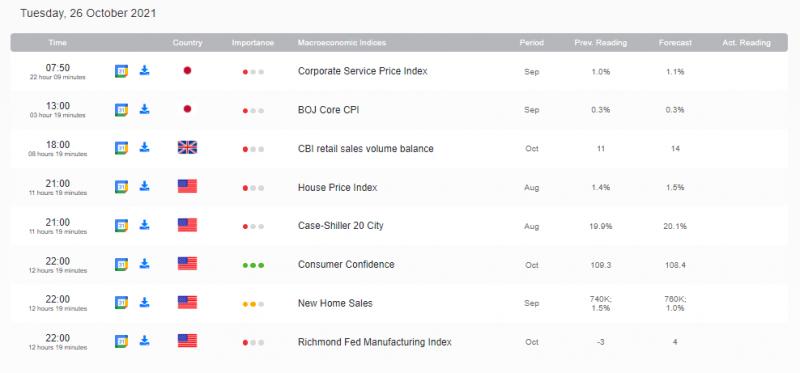The width and height of the screenshot is (800, 373).
Task: Click calendar icon for CBI retail sales row
Action: click(x=121, y=148)
